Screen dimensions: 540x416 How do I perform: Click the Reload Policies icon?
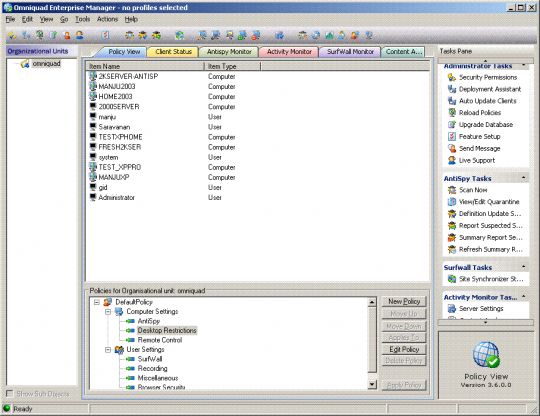tap(451, 113)
